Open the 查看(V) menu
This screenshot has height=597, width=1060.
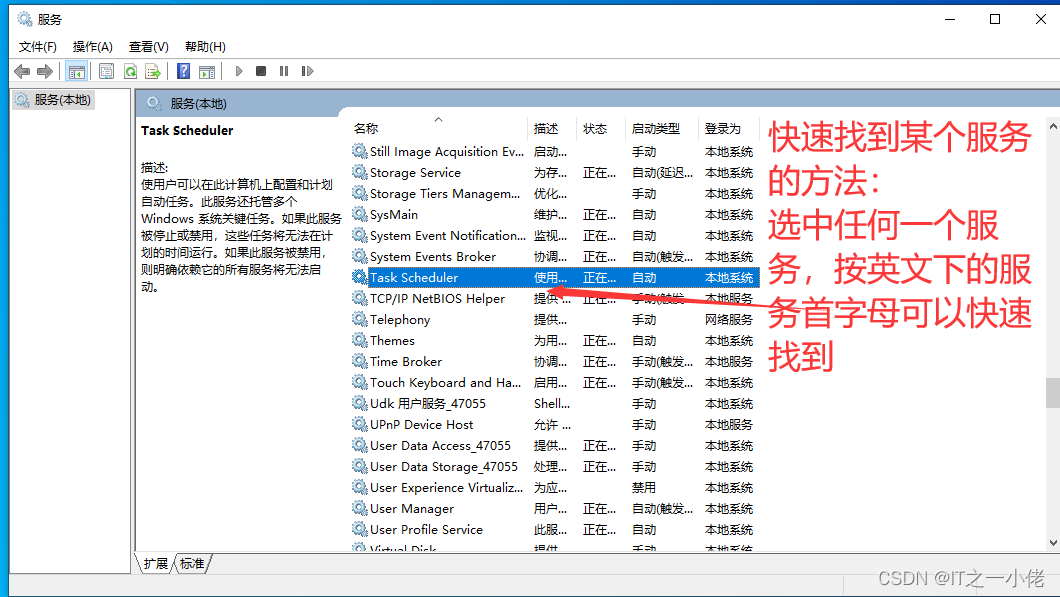(149, 47)
